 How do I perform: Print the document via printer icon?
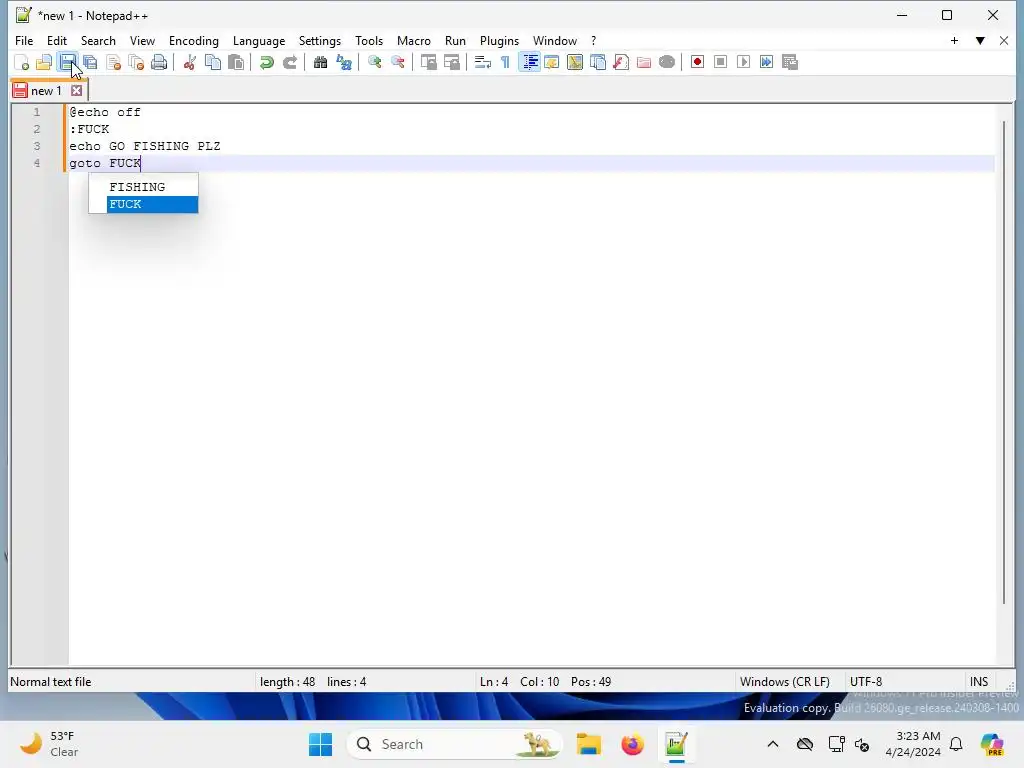coord(159,63)
